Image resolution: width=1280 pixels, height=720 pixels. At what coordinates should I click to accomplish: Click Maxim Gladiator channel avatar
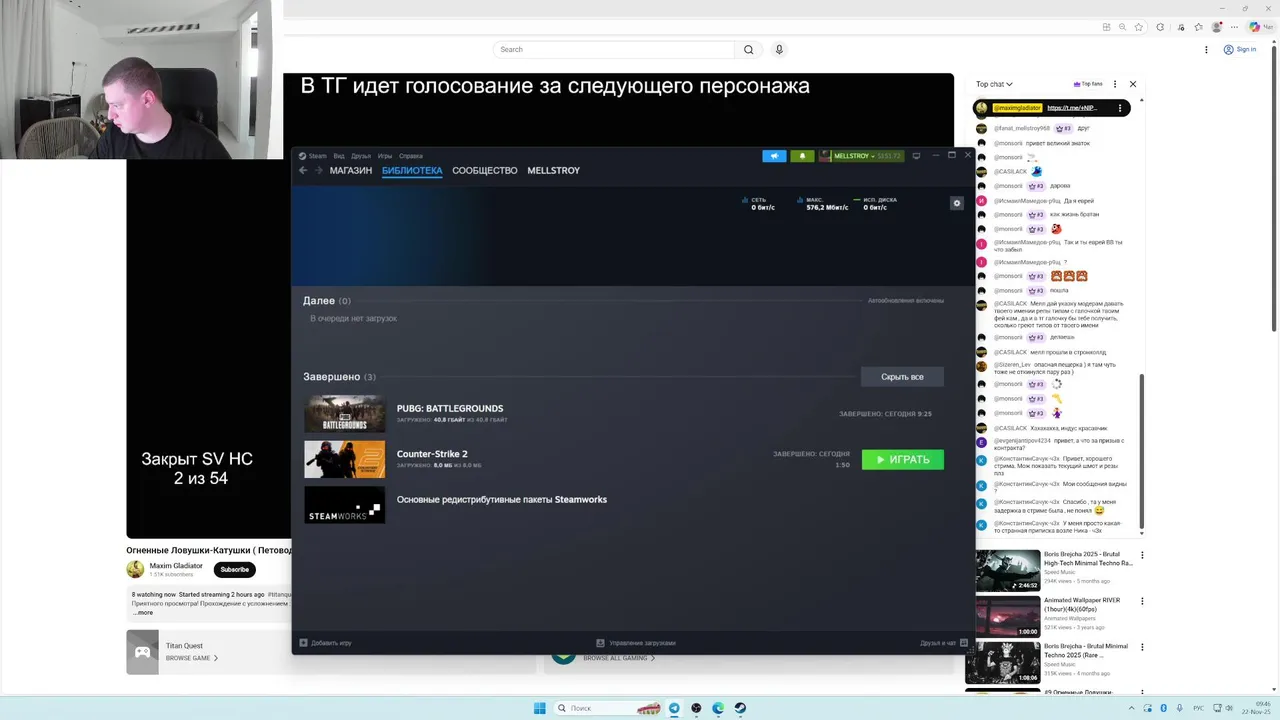(135, 569)
